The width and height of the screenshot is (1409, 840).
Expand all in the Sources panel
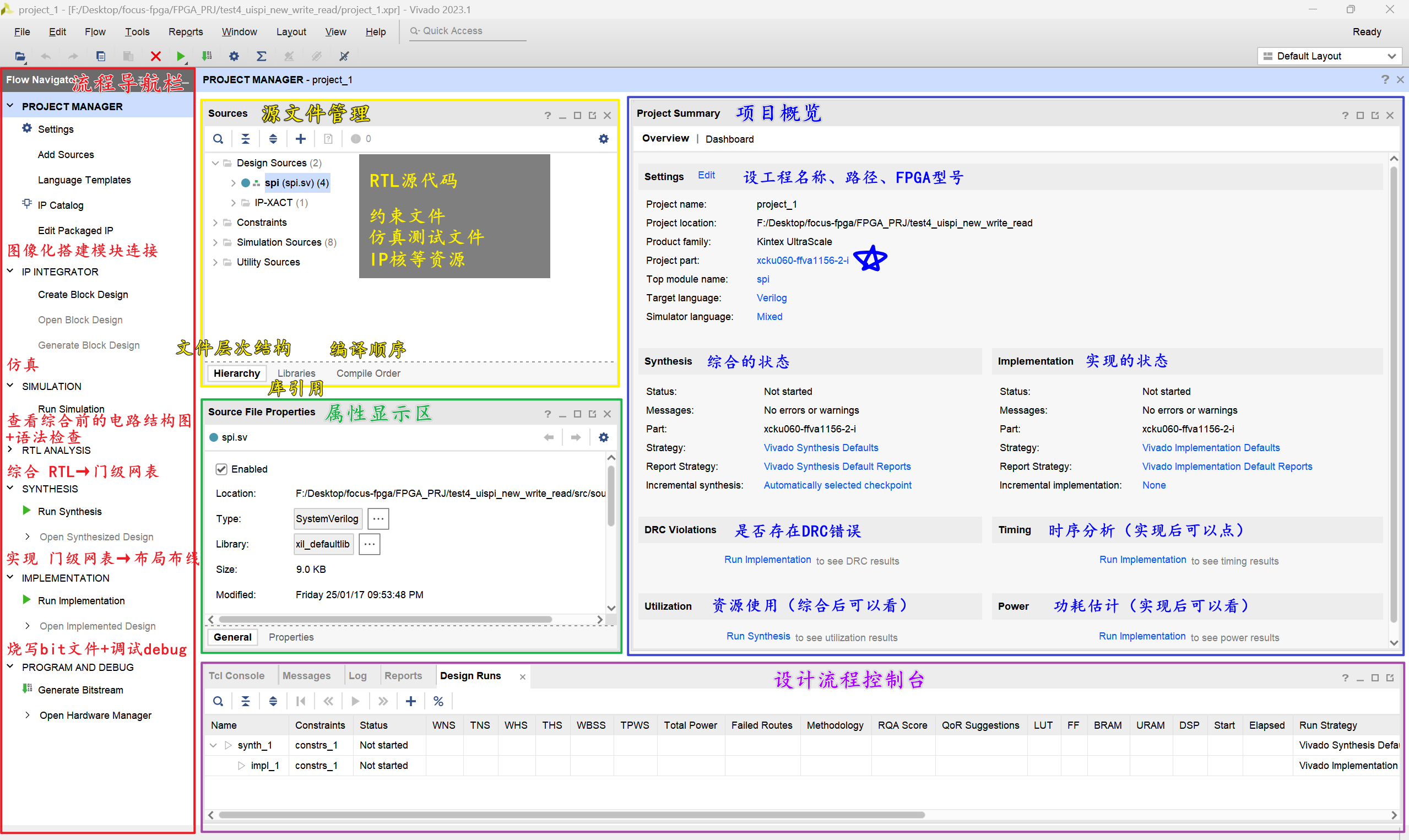point(273,139)
